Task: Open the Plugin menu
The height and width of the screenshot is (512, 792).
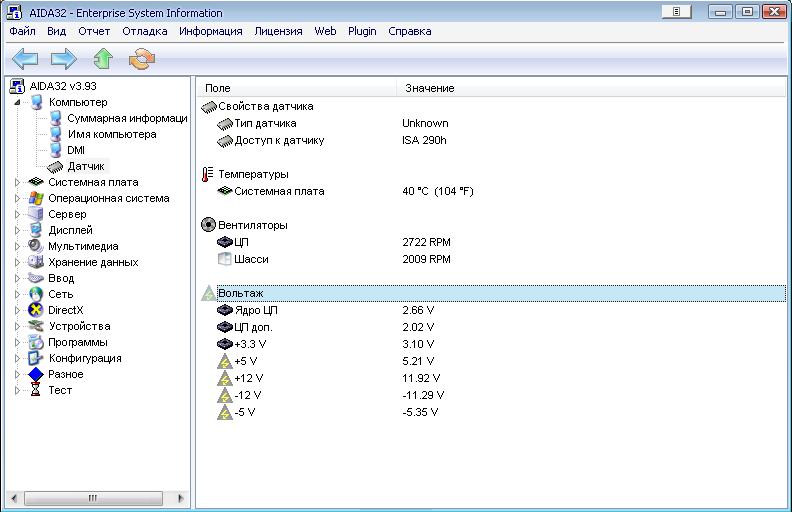Action: tap(362, 31)
